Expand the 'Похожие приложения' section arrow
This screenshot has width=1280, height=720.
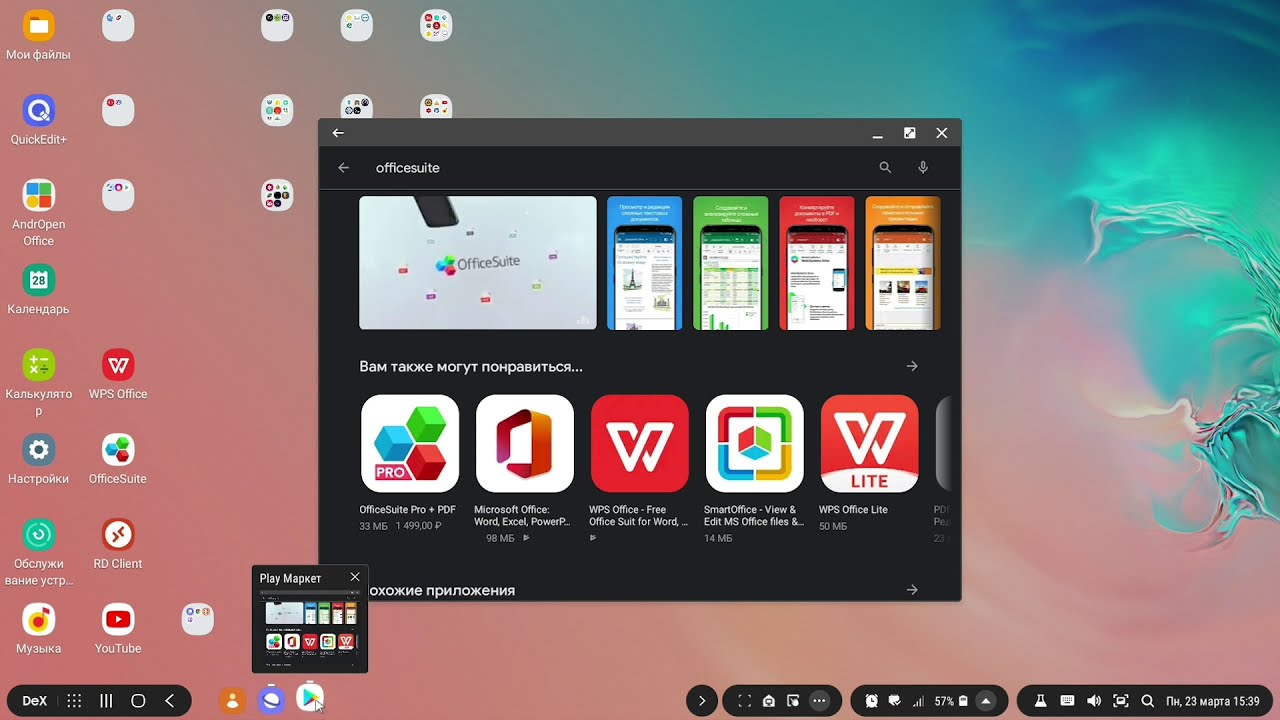912,590
